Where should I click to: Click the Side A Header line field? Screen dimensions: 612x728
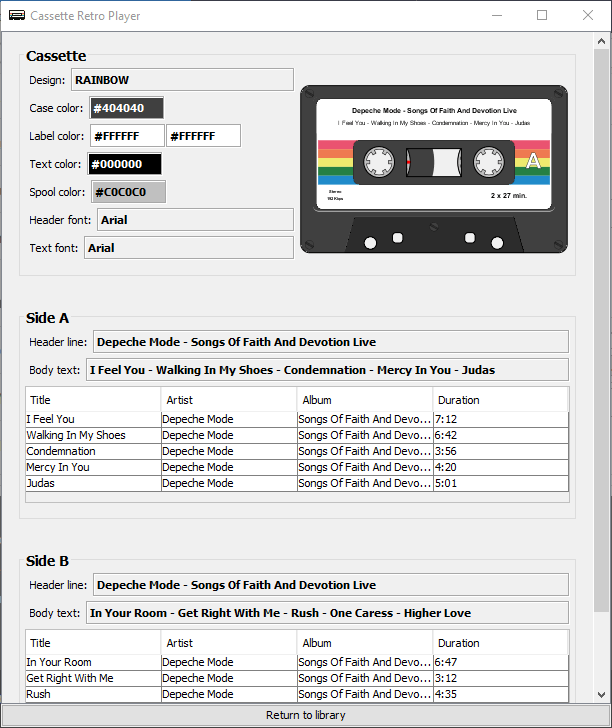click(330, 342)
